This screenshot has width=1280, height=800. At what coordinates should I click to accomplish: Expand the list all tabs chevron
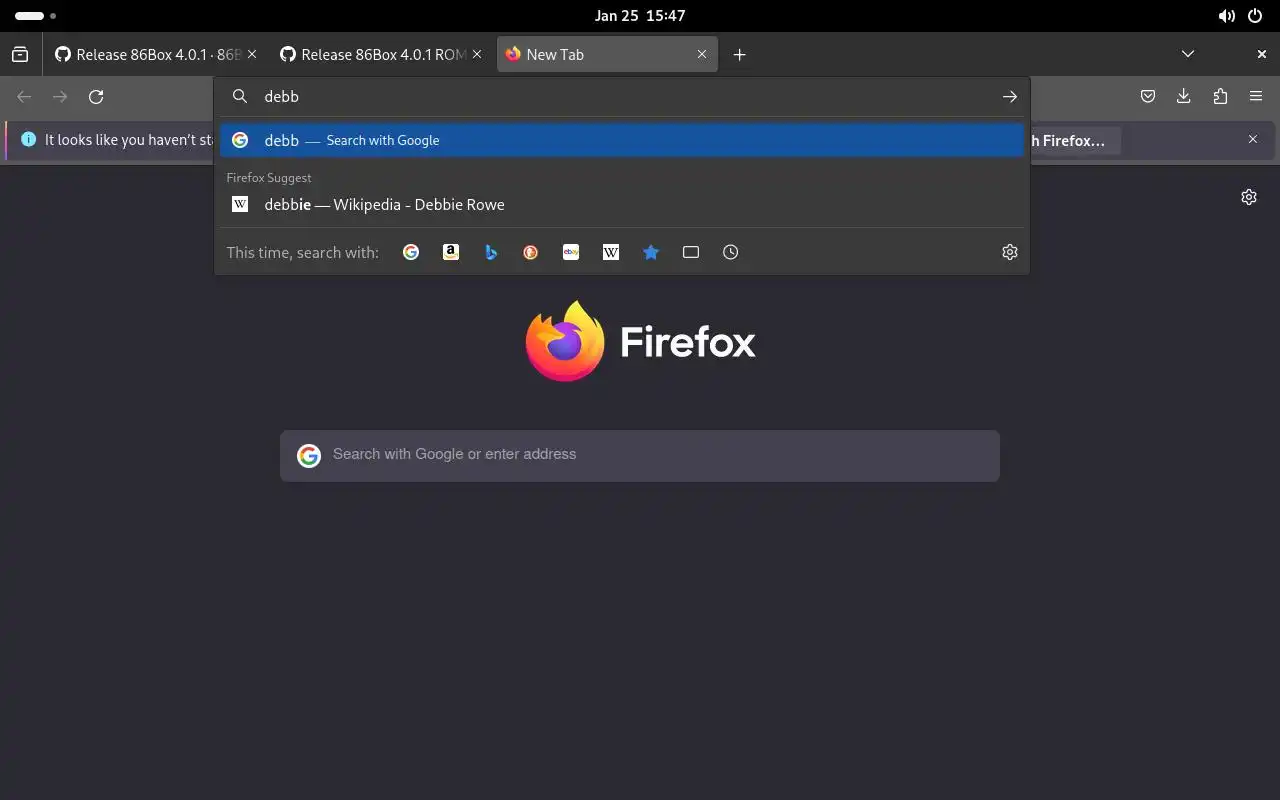point(1188,54)
